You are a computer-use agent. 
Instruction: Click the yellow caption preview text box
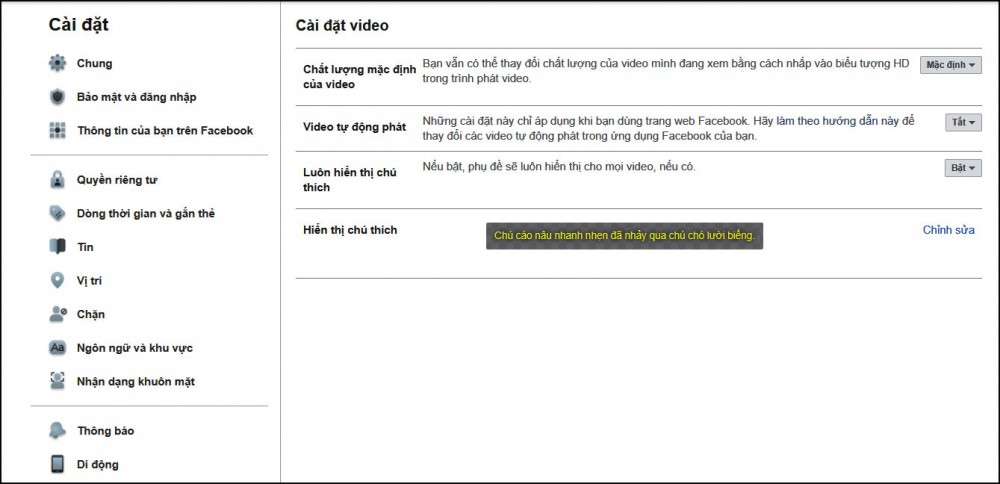point(624,236)
